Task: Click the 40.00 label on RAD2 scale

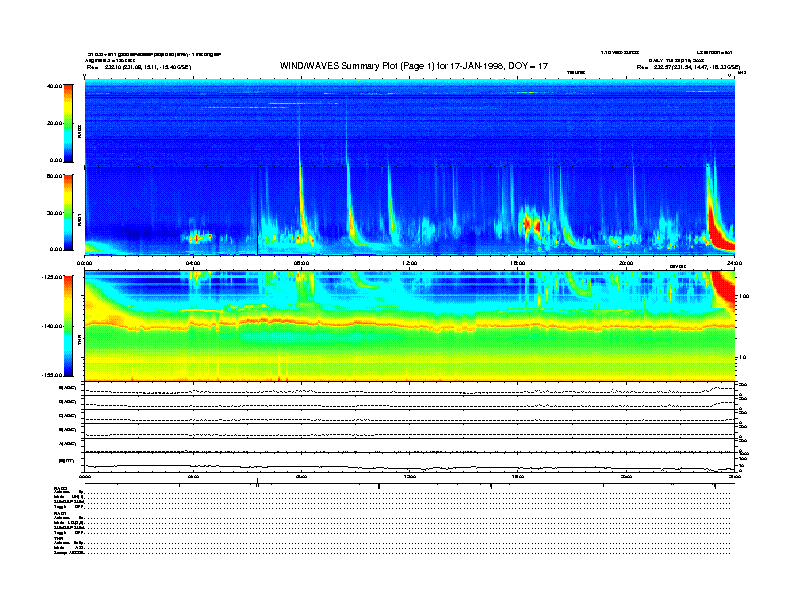Action: 54,86
